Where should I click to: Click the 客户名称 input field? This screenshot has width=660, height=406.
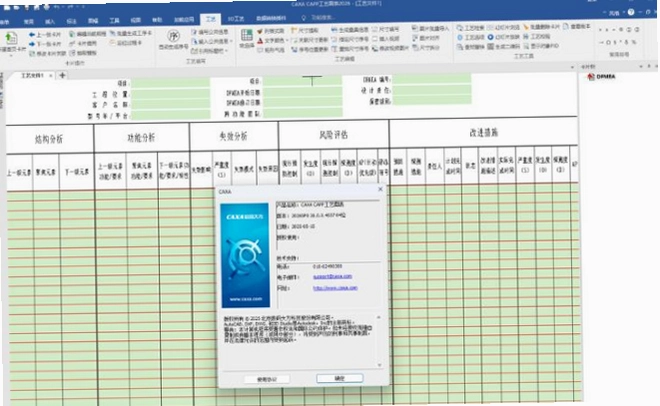click(170, 104)
